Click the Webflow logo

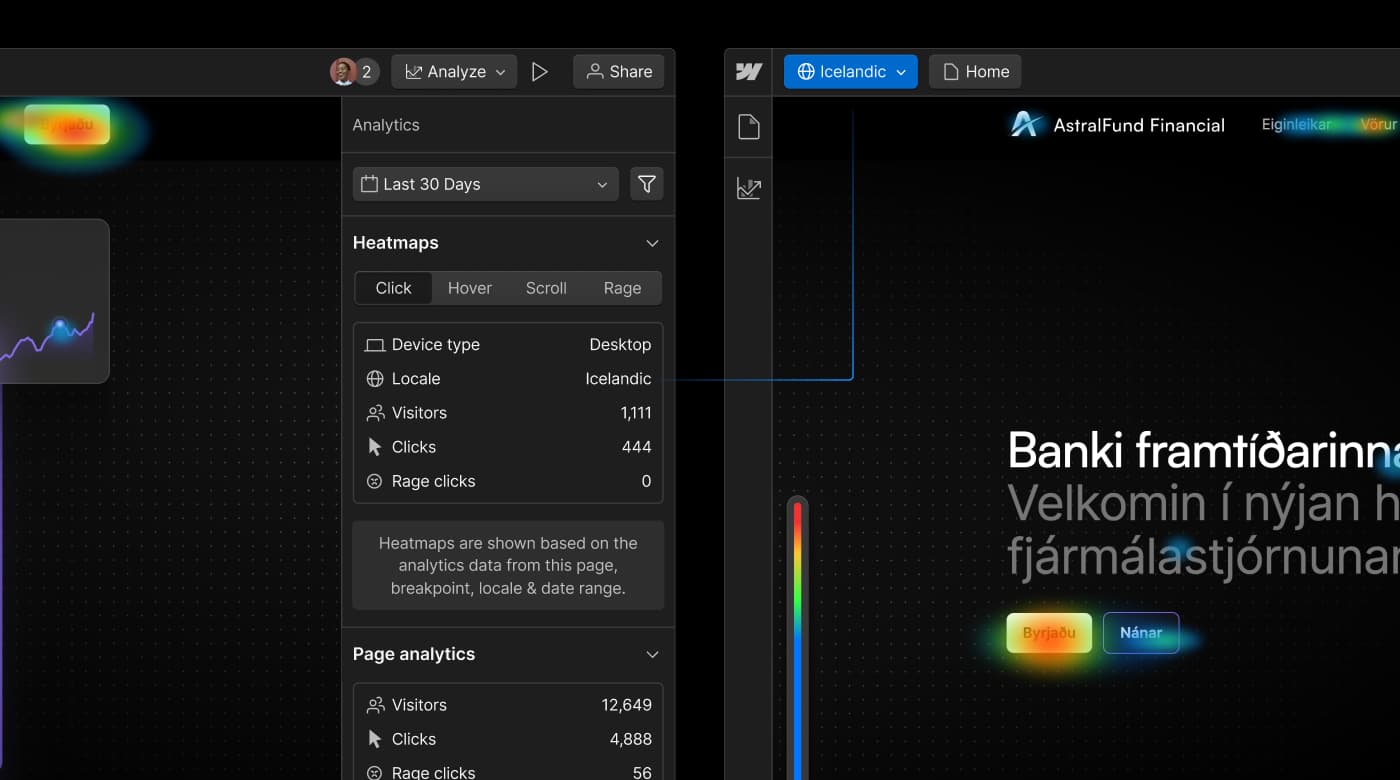(748, 71)
